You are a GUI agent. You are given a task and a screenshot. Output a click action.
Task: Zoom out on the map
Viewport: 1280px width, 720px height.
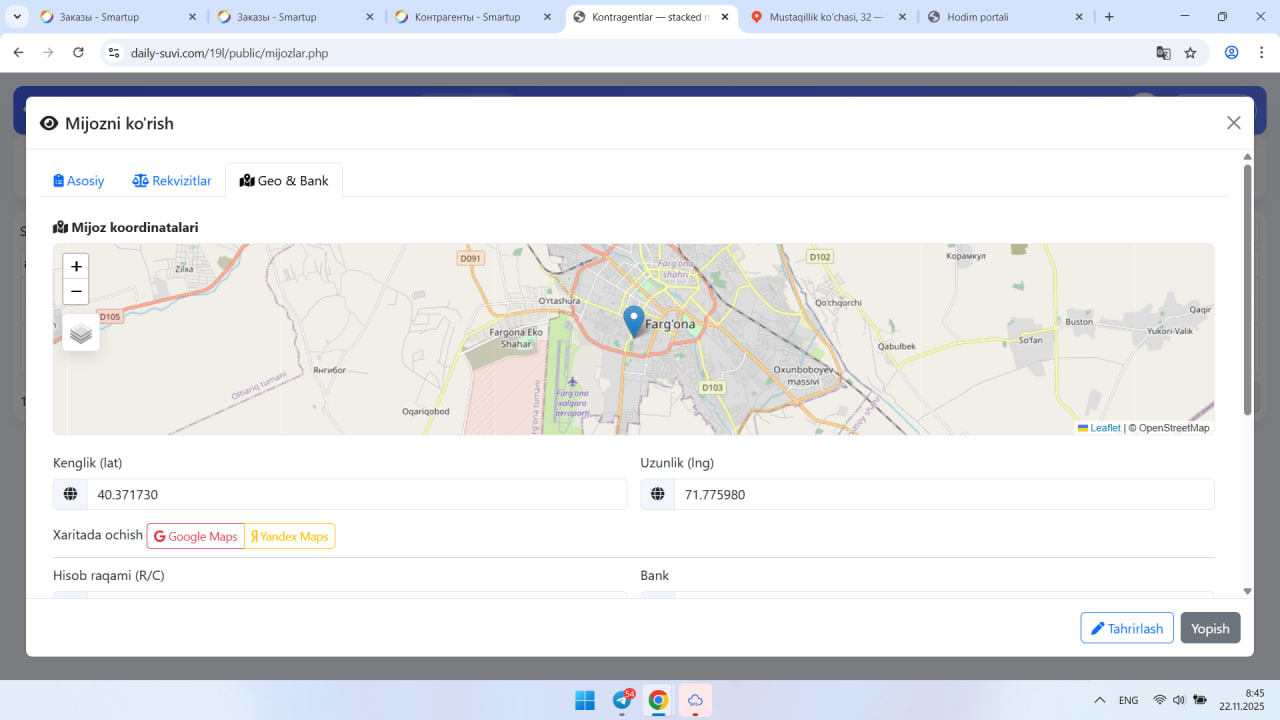tap(76, 292)
